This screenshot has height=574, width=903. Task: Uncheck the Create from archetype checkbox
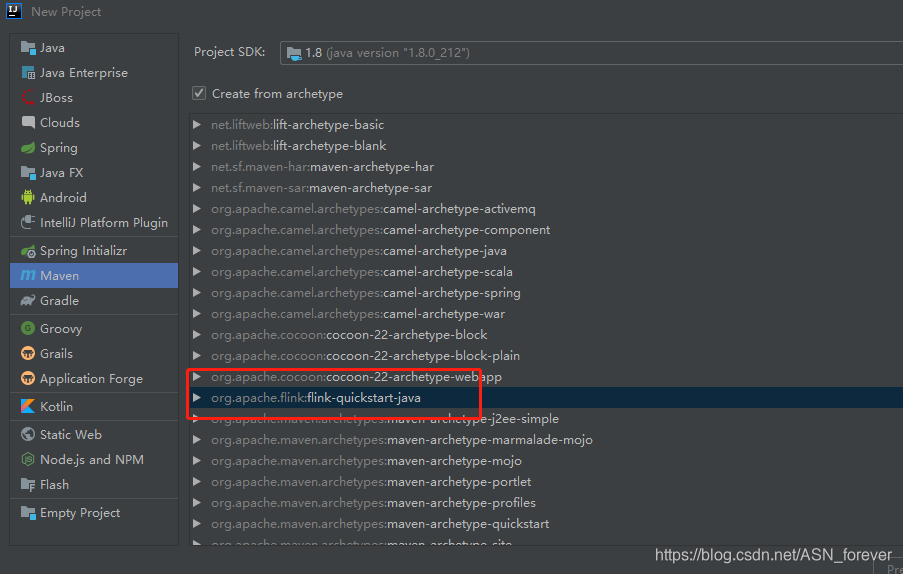199,93
